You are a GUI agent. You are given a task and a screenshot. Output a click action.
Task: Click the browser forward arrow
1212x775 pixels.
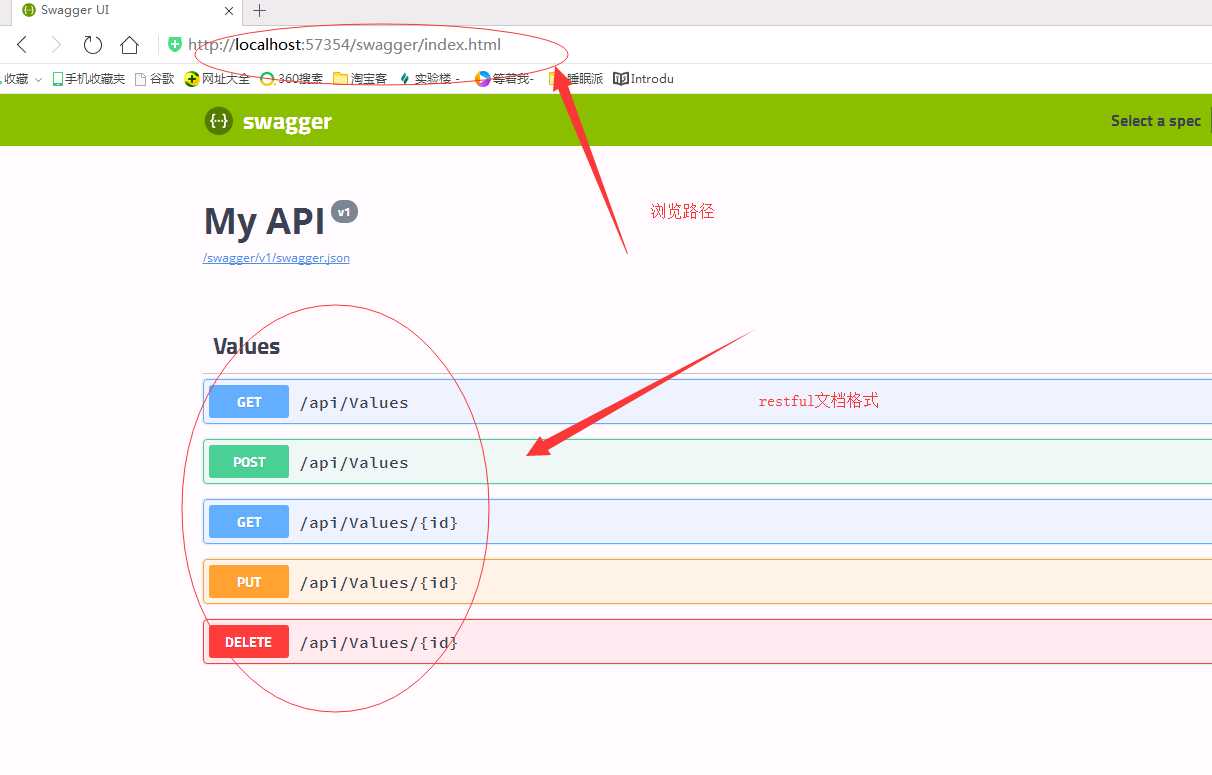coord(56,44)
